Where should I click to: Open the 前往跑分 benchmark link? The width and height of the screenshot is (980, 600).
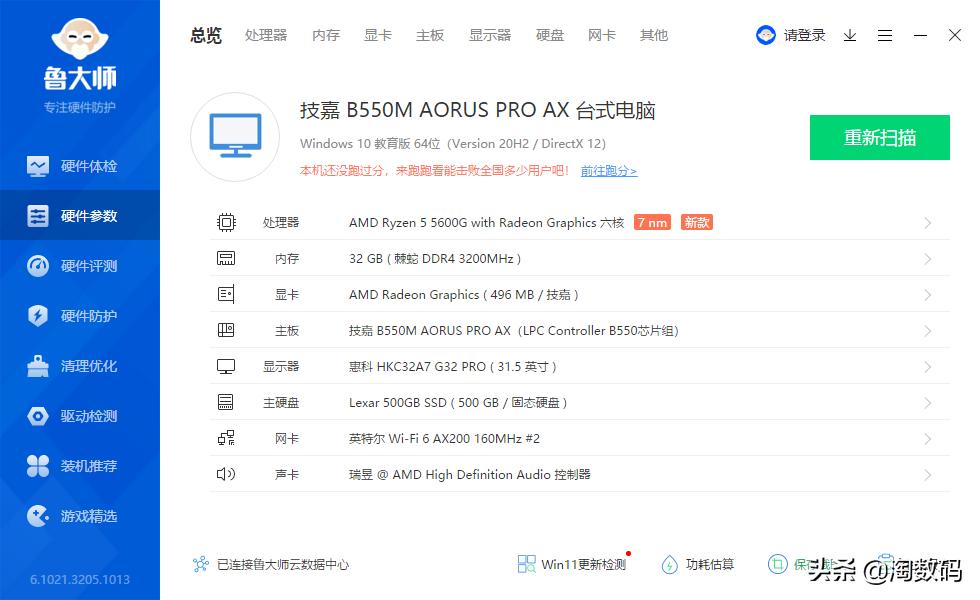[609, 171]
